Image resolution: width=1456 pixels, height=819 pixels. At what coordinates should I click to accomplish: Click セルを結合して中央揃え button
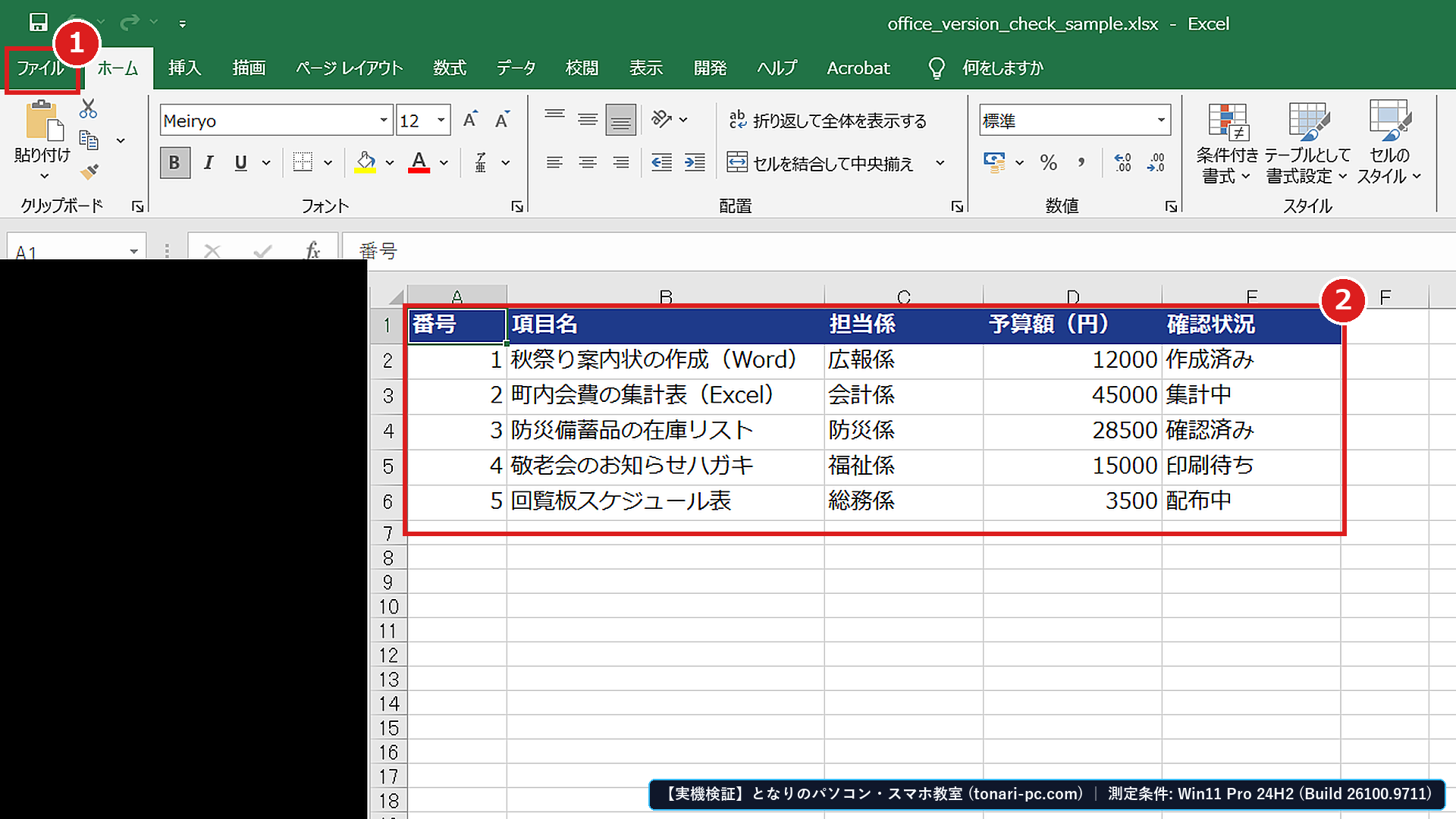point(820,163)
